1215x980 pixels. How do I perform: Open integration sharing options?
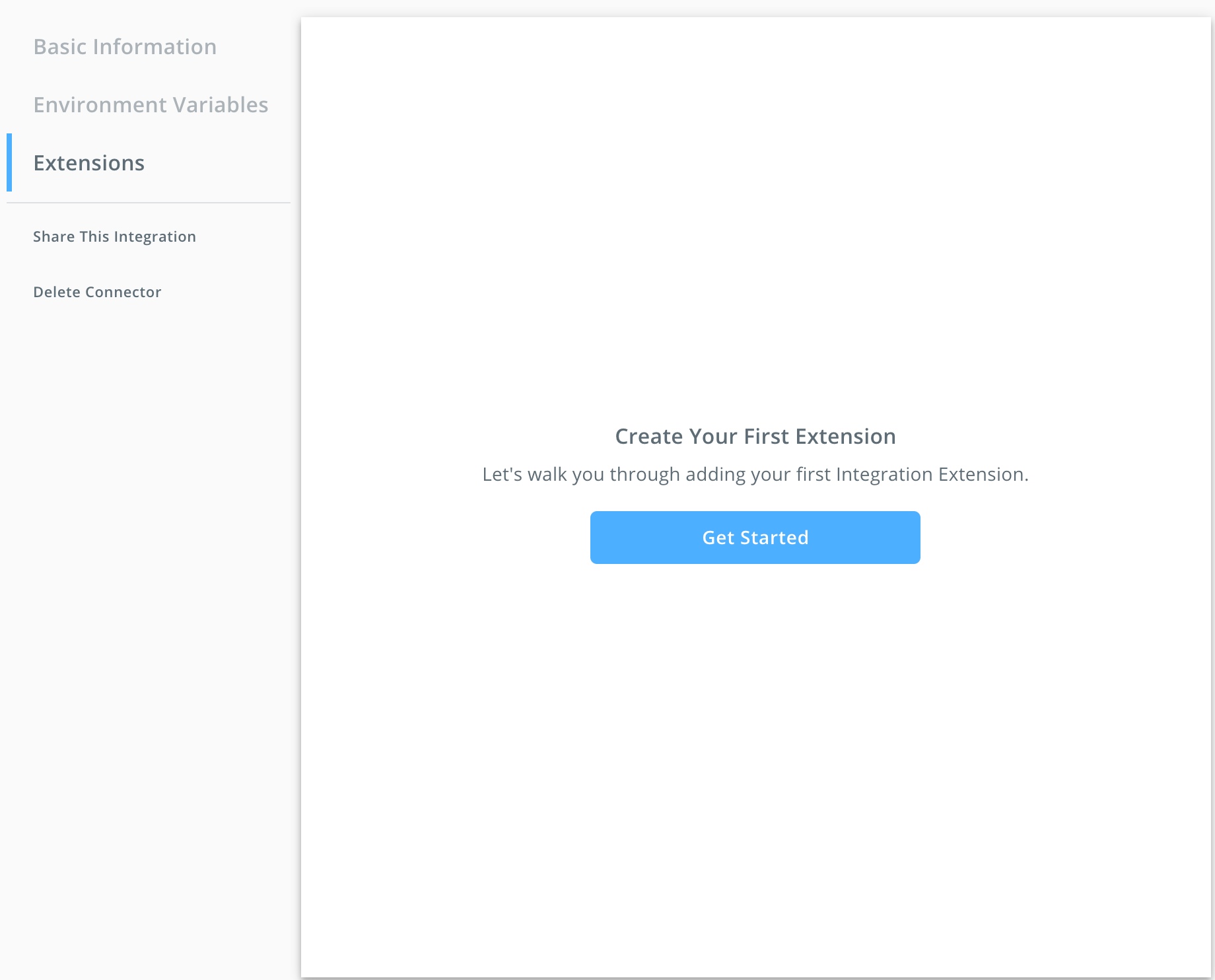tap(115, 236)
